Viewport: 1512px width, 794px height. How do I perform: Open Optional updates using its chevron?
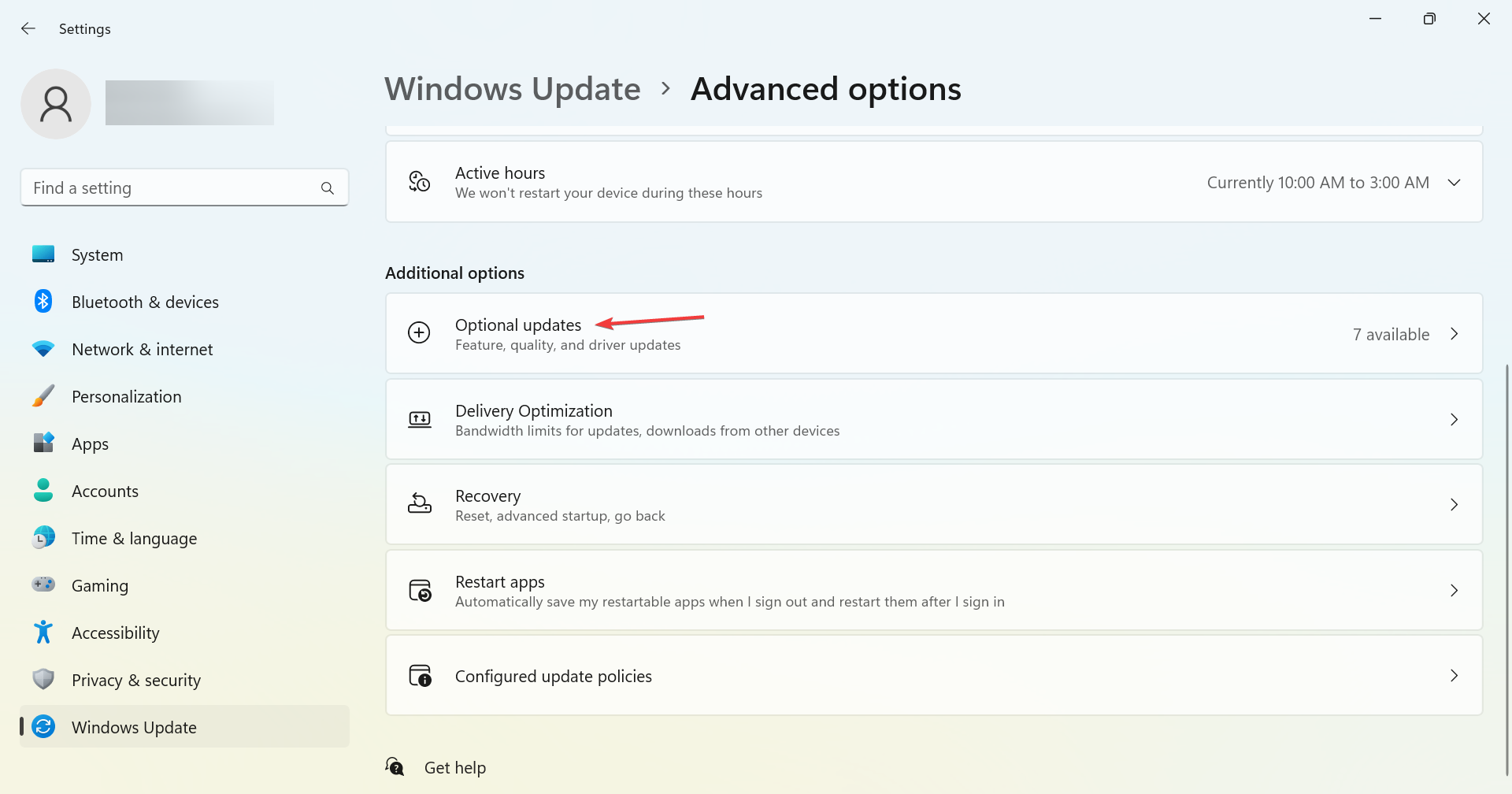coord(1454,333)
